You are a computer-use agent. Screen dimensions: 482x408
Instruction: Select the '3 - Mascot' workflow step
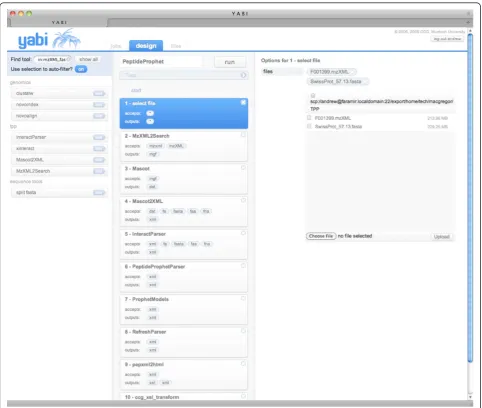pyautogui.click(x=184, y=179)
